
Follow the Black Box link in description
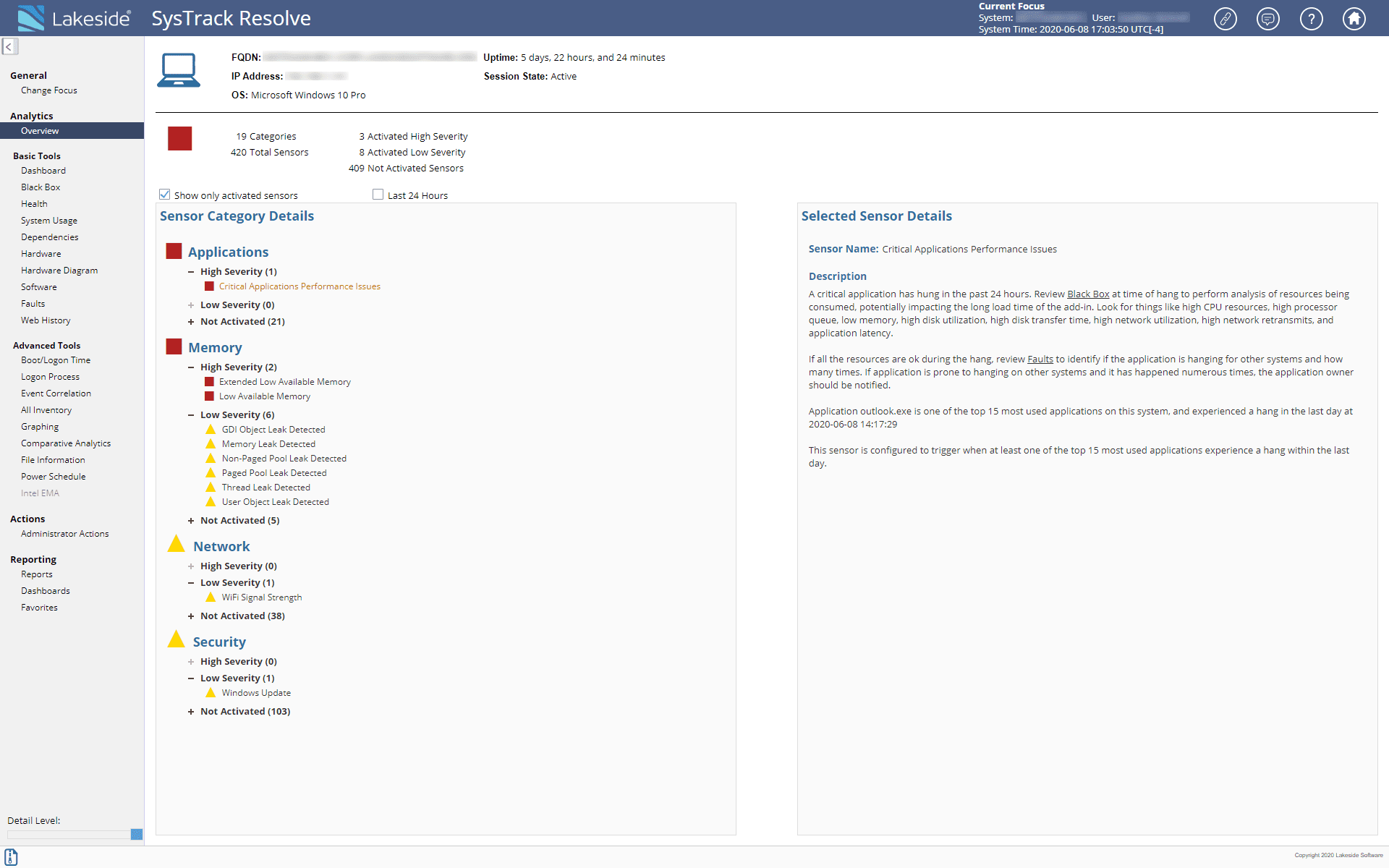coord(1088,294)
